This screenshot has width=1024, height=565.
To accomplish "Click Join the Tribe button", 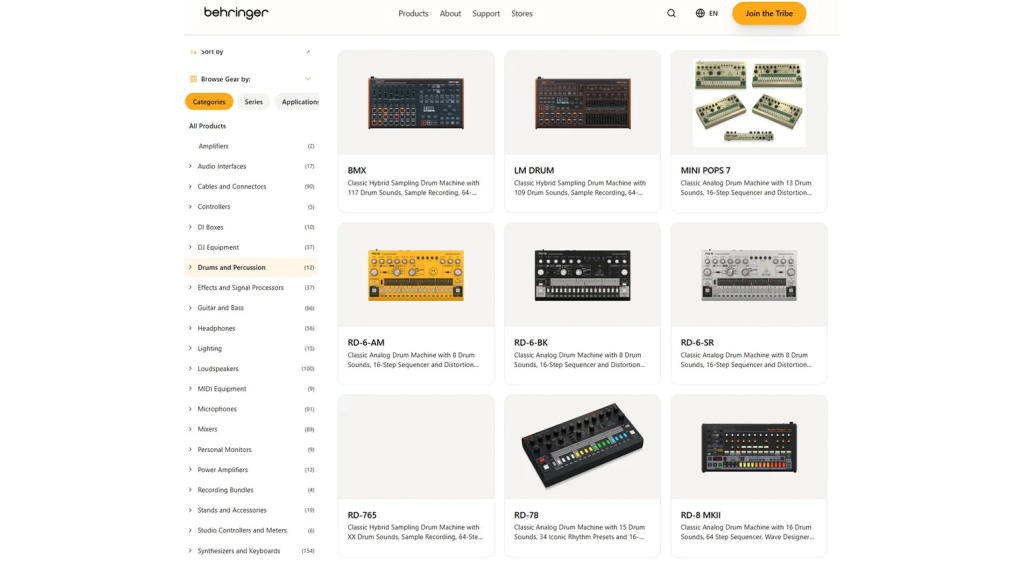I will coord(769,13).
